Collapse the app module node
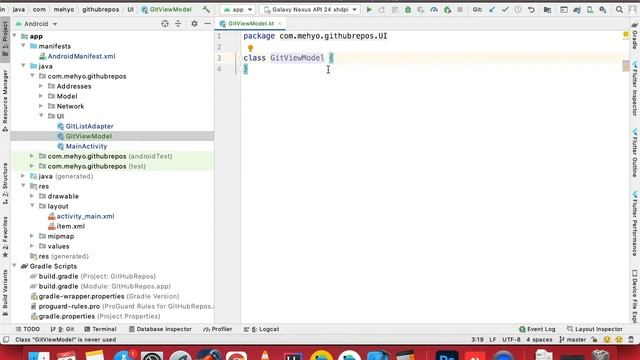Image resolution: width=640 pixels, height=360 pixels. tap(15, 36)
